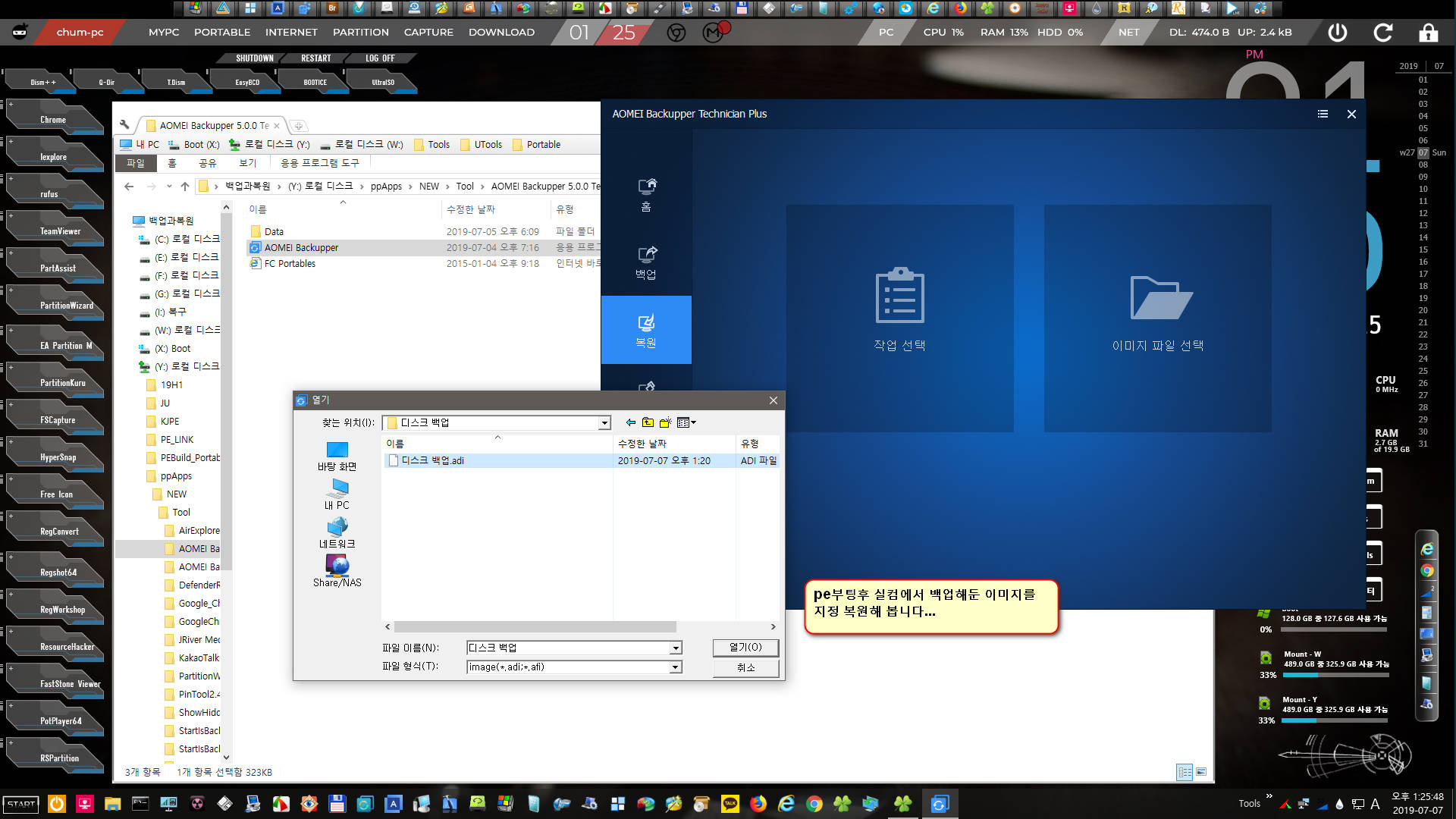Open the 홈 tab in Explorer ribbon

pyautogui.click(x=172, y=163)
